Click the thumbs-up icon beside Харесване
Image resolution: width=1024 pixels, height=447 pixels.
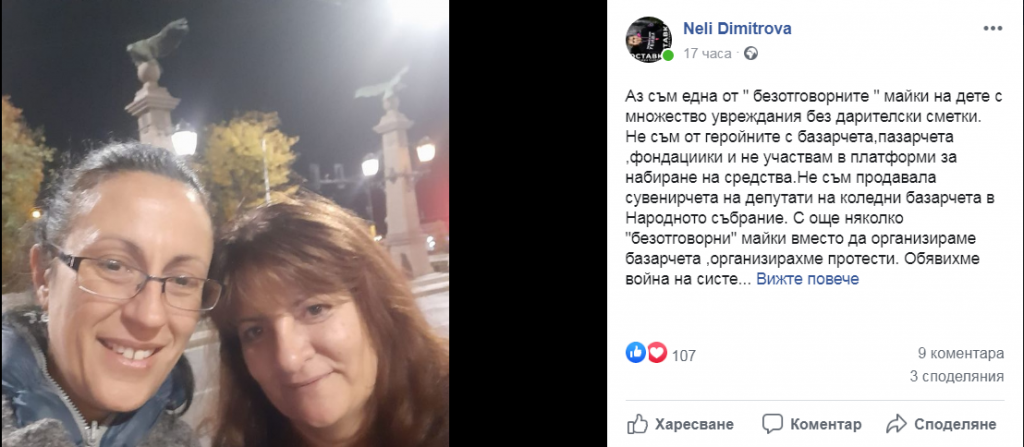(637, 423)
